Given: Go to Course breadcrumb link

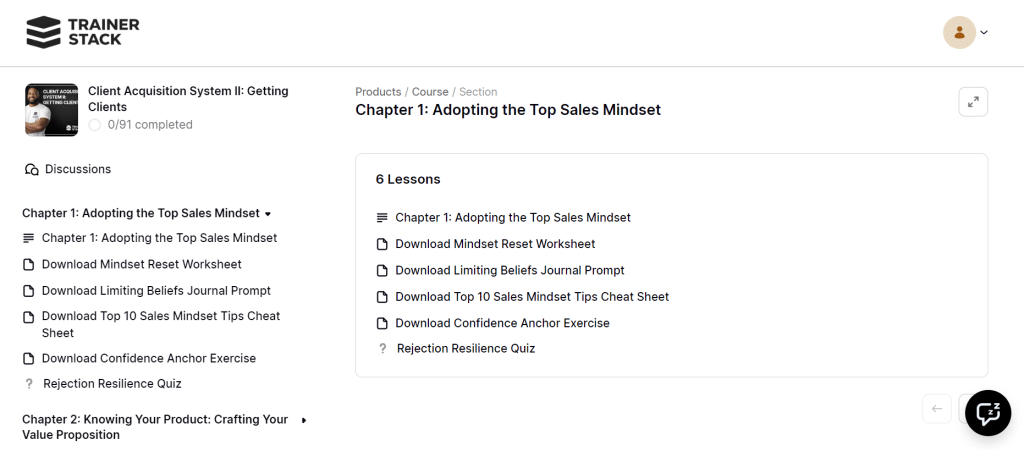Looking at the screenshot, I should pos(430,92).
